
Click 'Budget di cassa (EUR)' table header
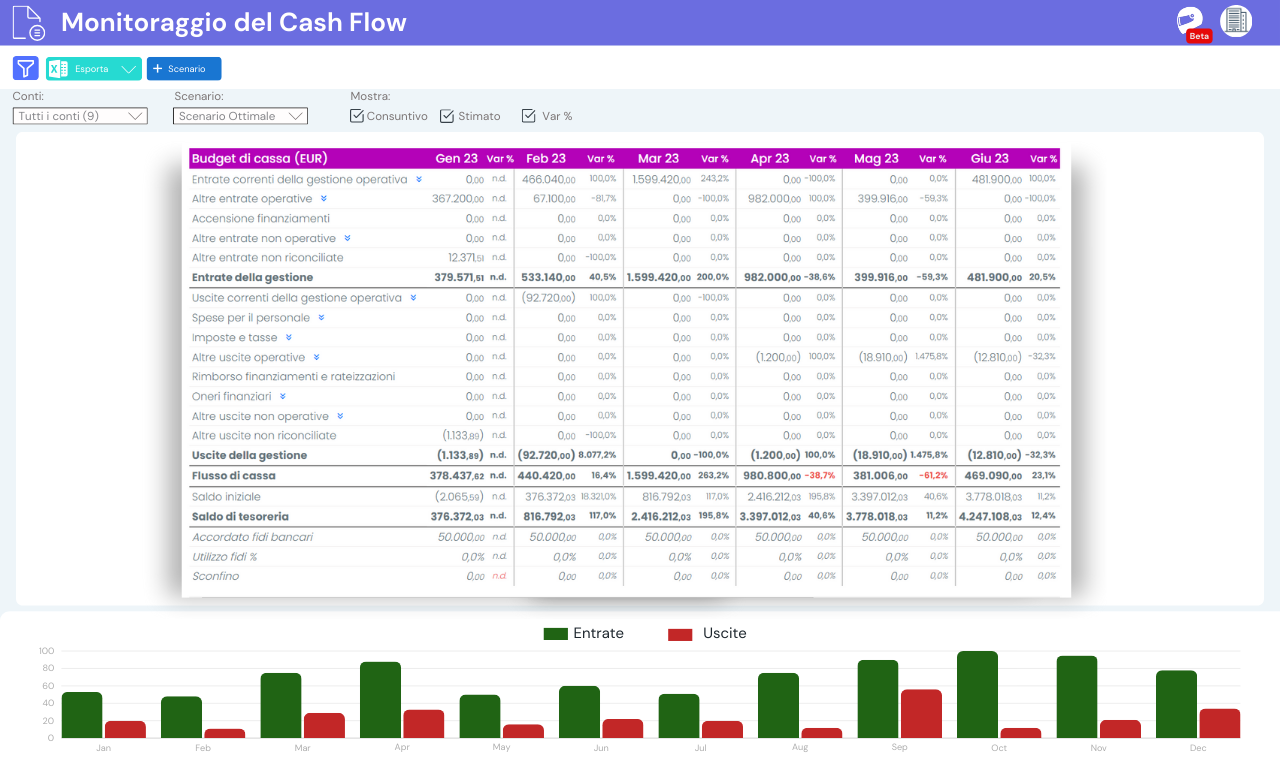[260, 158]
